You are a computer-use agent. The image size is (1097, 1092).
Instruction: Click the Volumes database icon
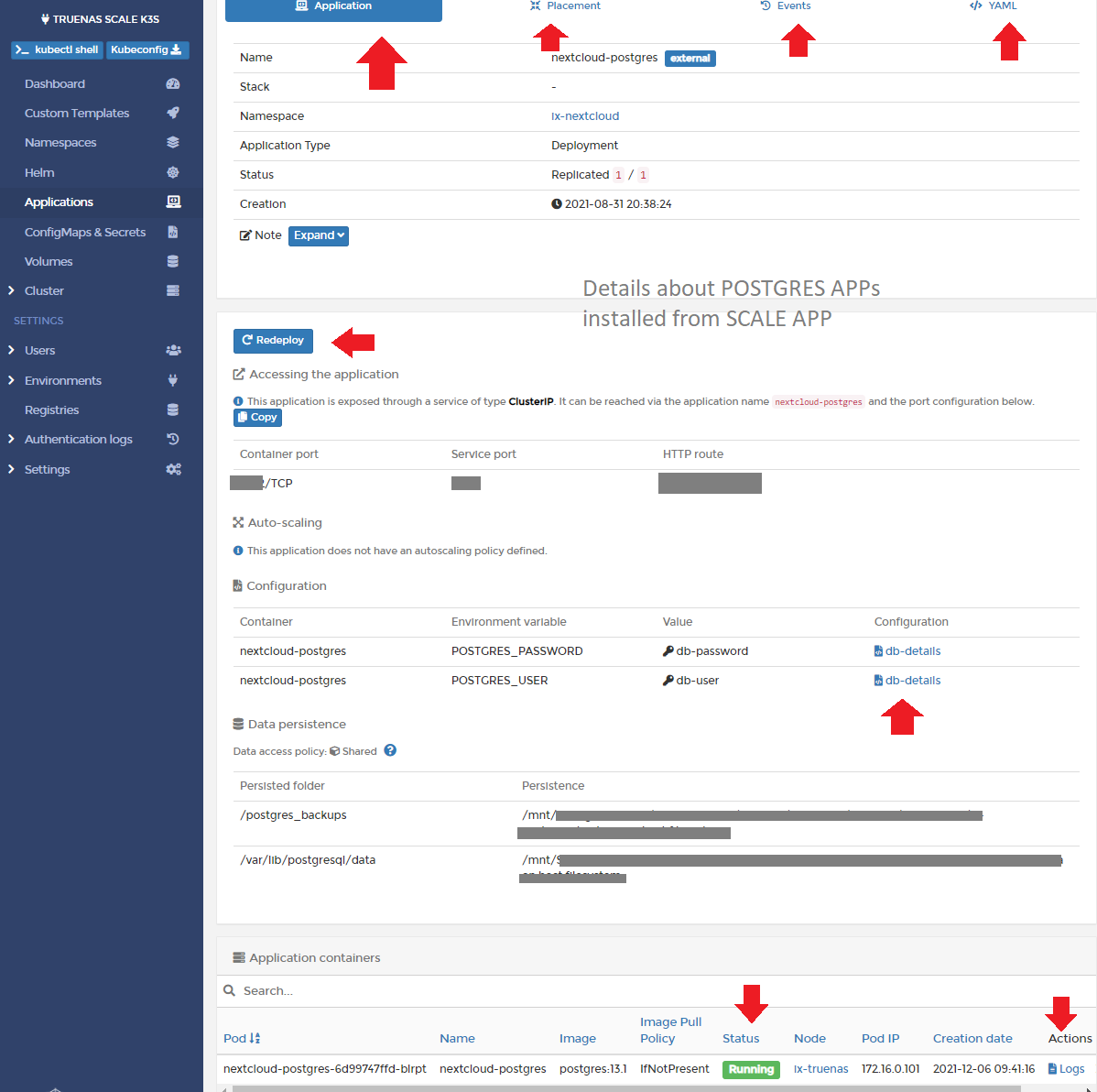(x=173, y=261)
